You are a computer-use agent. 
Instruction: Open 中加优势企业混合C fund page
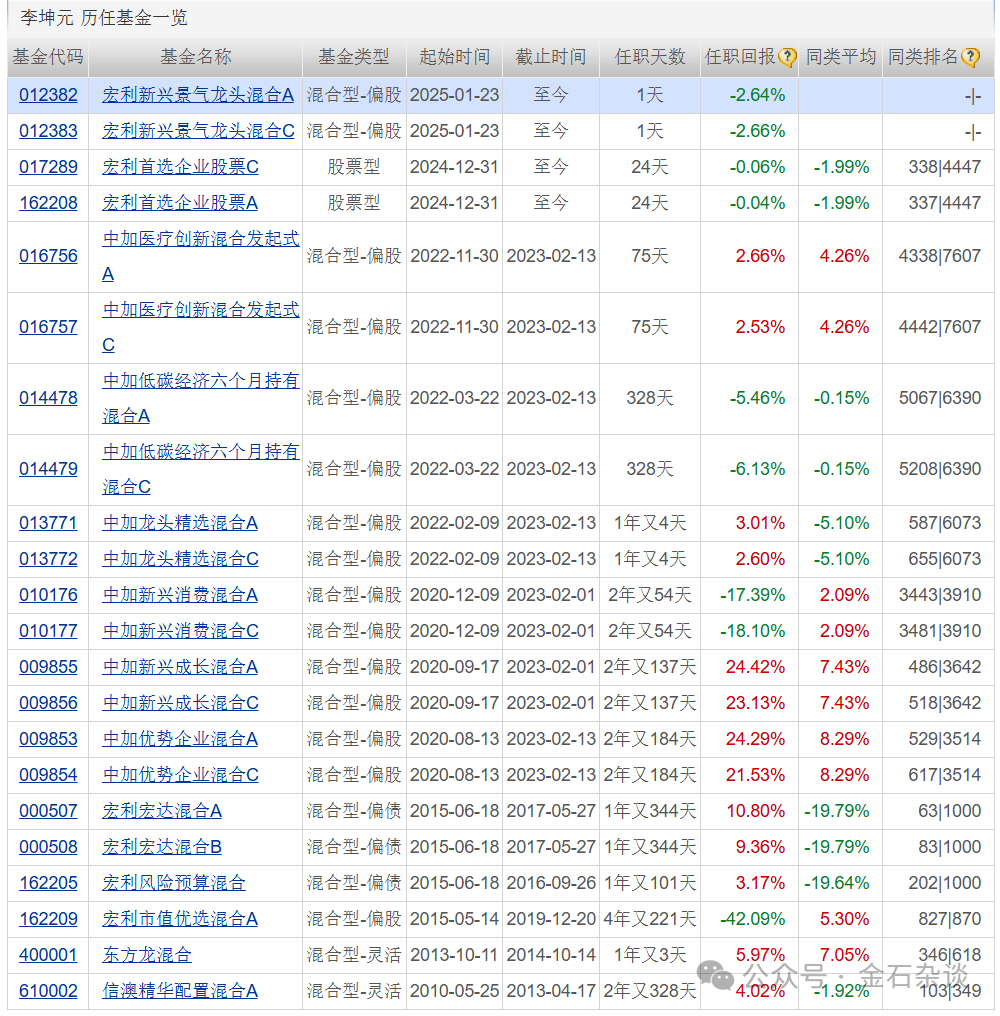(180, 775)
